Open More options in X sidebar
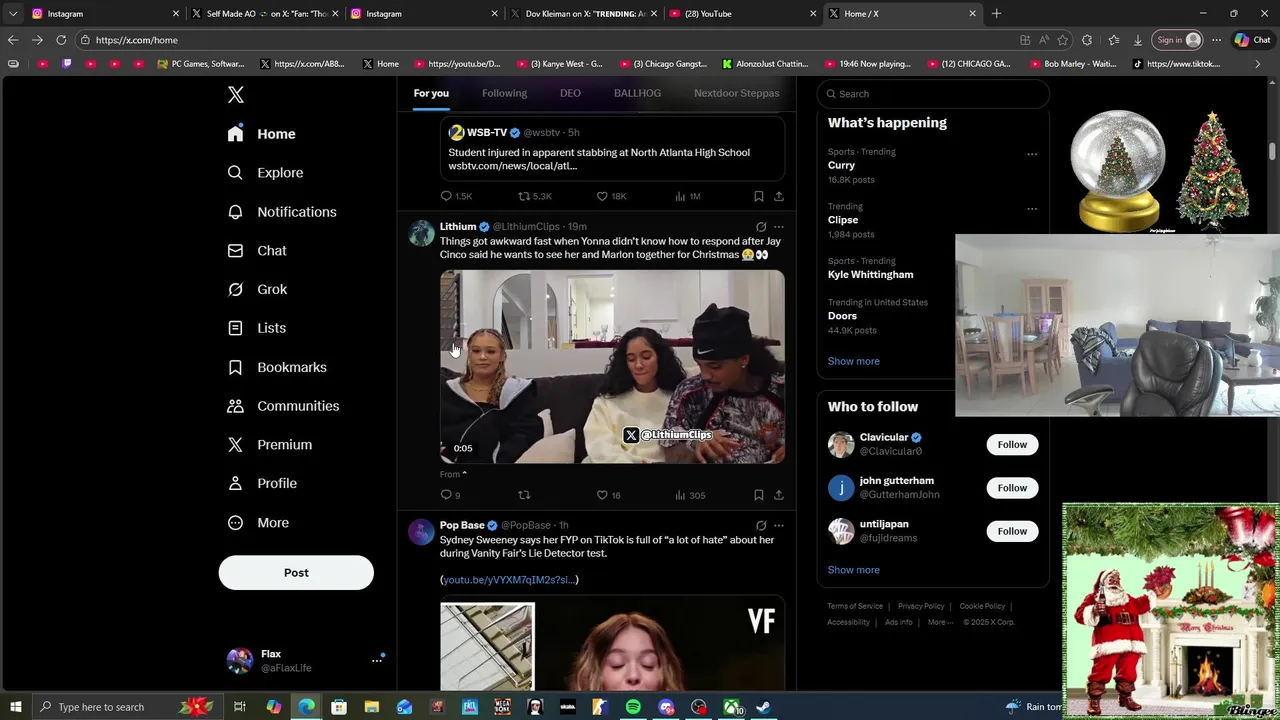The image size is (1280, 720). coord(258,522)
